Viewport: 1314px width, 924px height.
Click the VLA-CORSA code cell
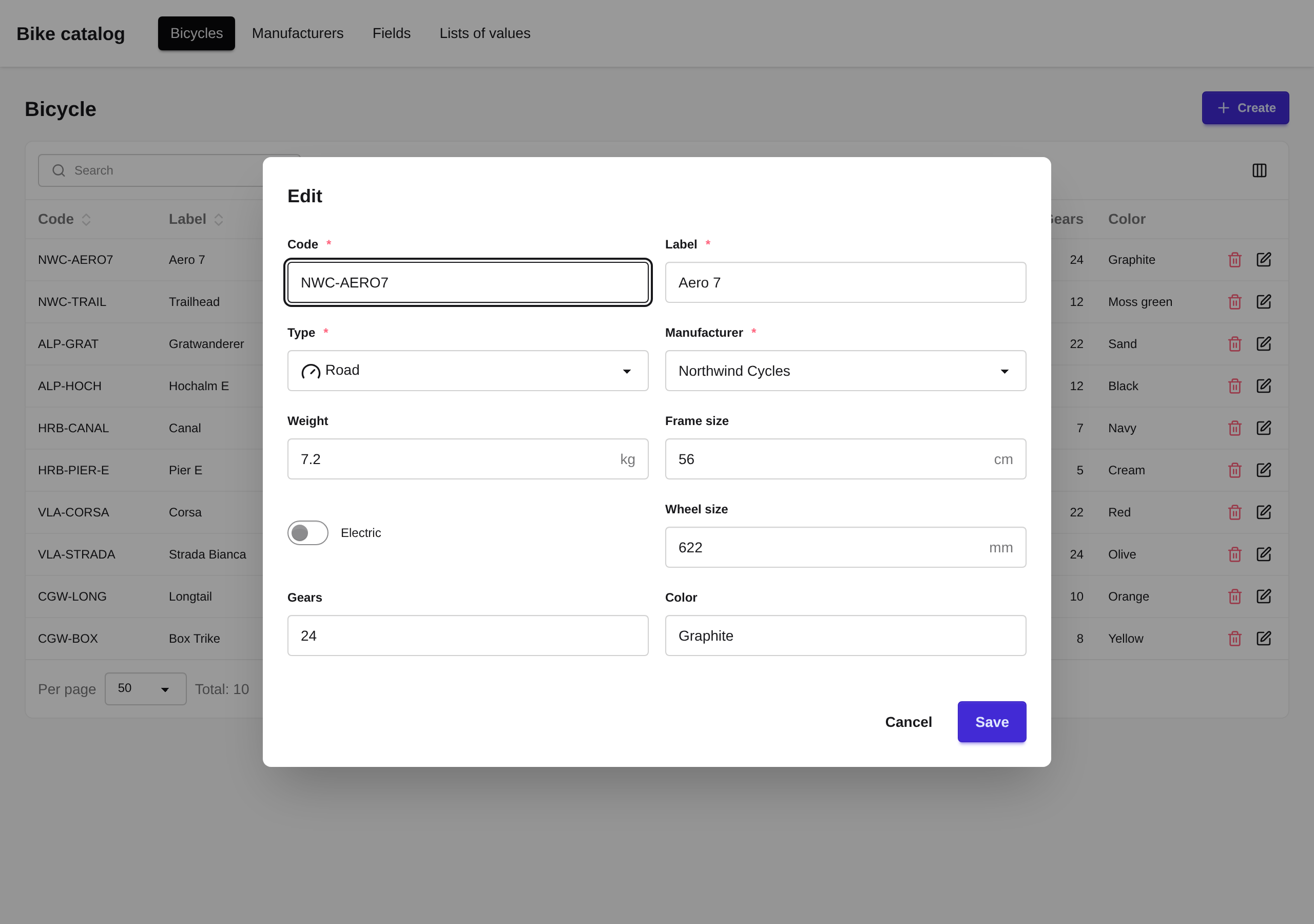[x=73, y=512]
